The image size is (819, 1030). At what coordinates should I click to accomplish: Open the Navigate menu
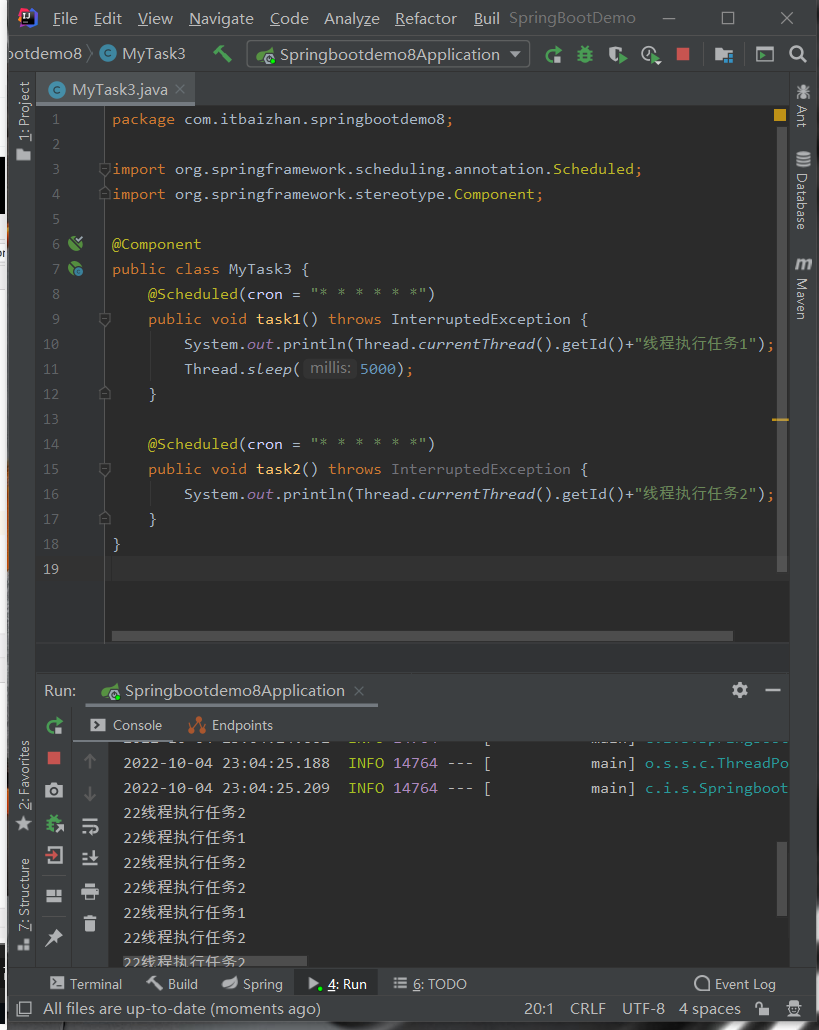pyautogui.click(x=221, y=18)
